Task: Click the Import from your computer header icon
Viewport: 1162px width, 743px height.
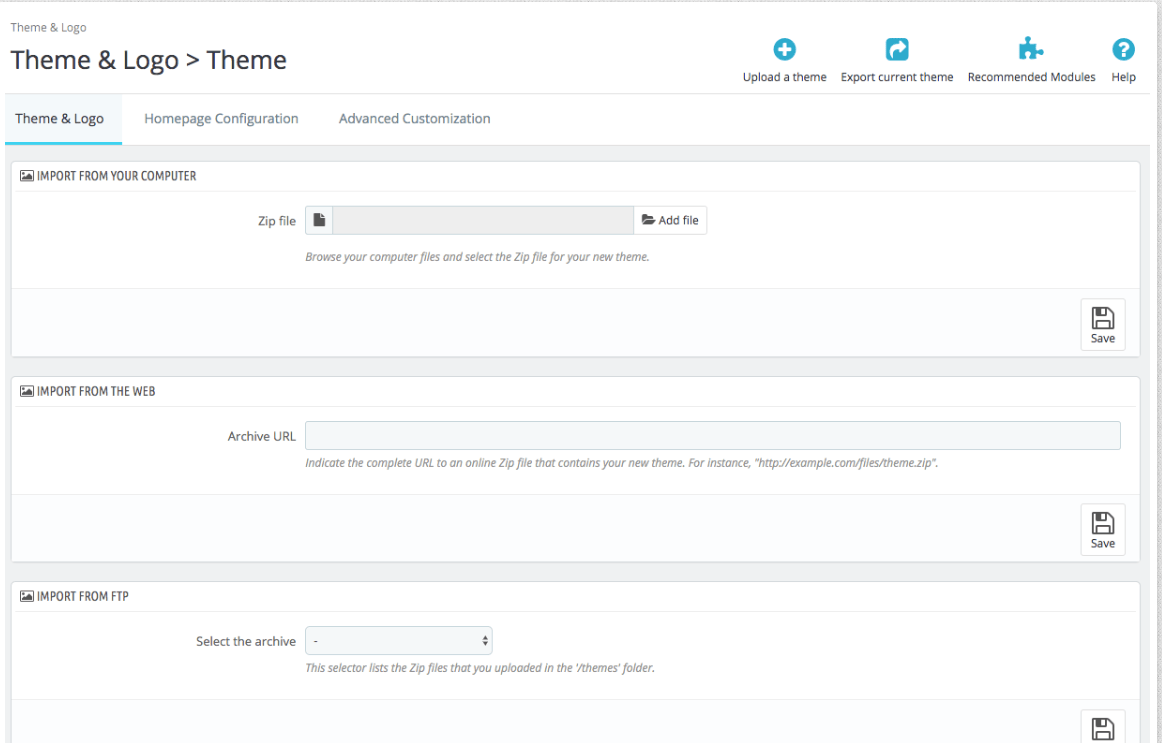Action: (25, 176)
